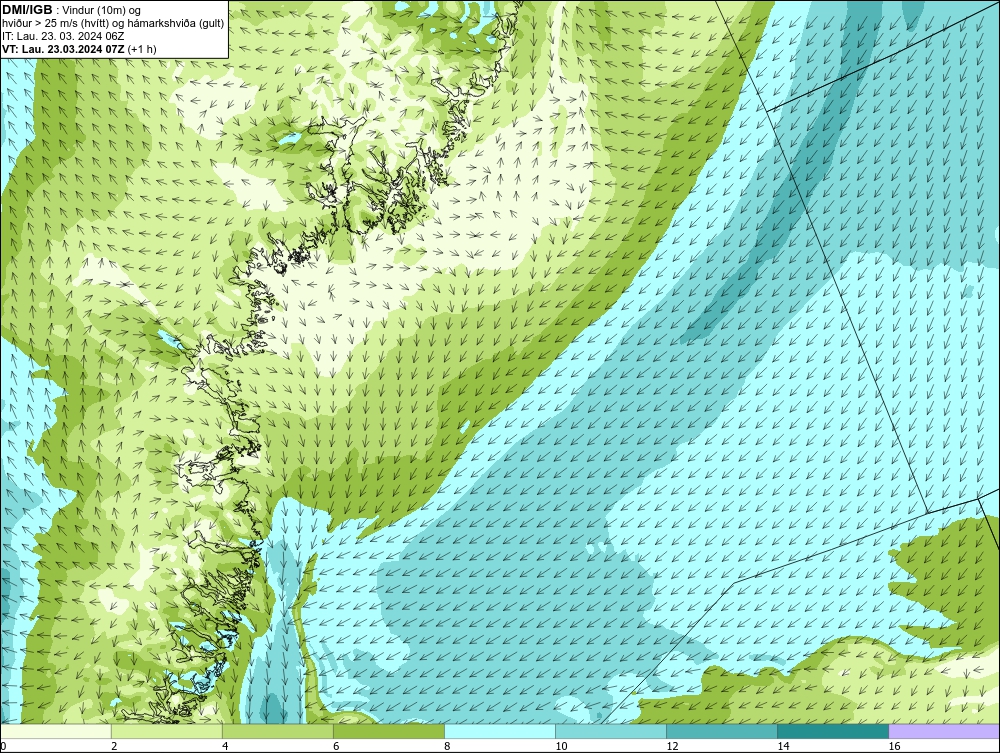Click the 0–2 m/s palest legend swatch
The width and height of the screenshot is (1000, 753).
56,731
